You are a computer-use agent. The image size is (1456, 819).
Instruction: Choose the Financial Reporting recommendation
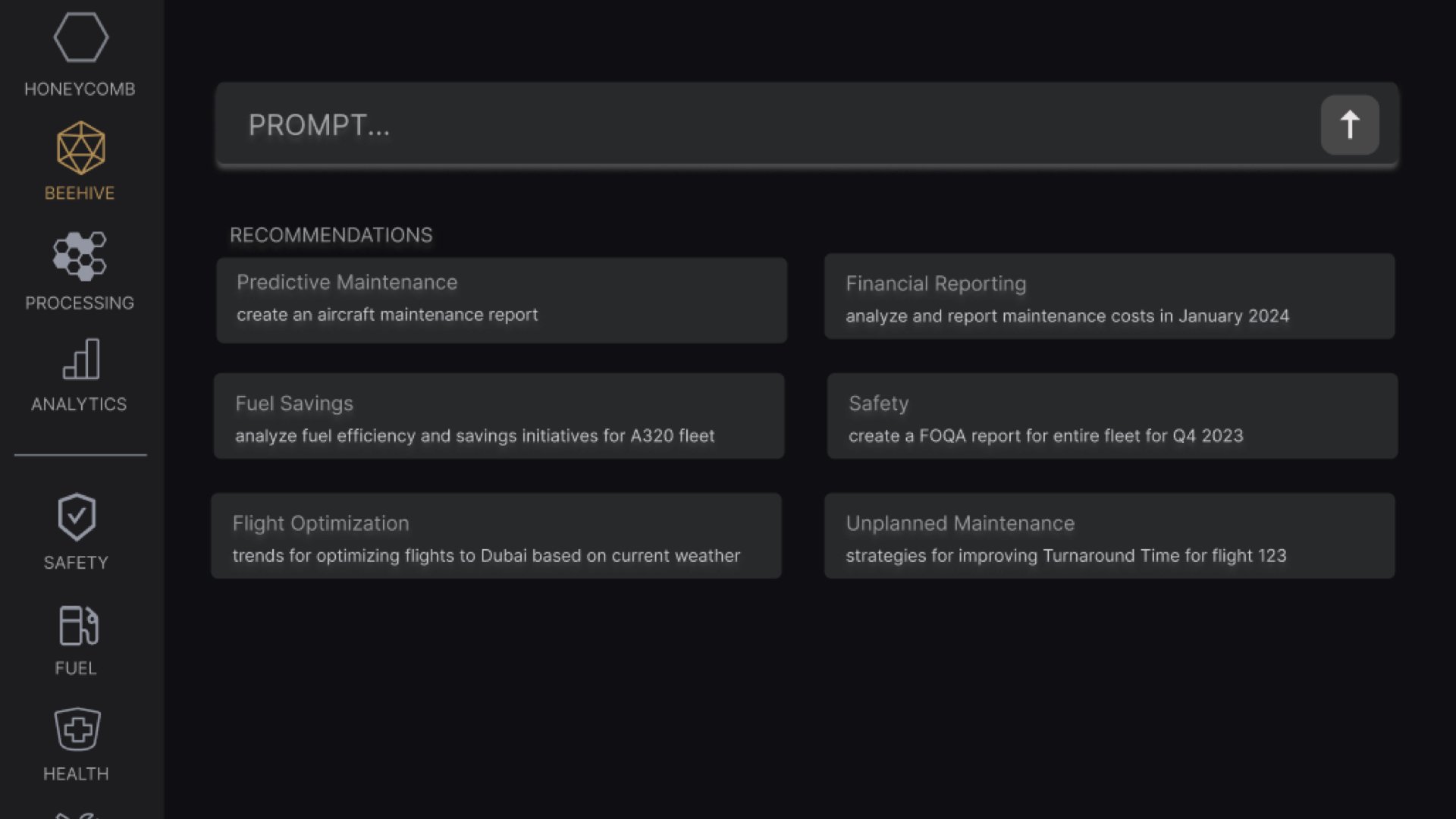[x=1109, y=297]
